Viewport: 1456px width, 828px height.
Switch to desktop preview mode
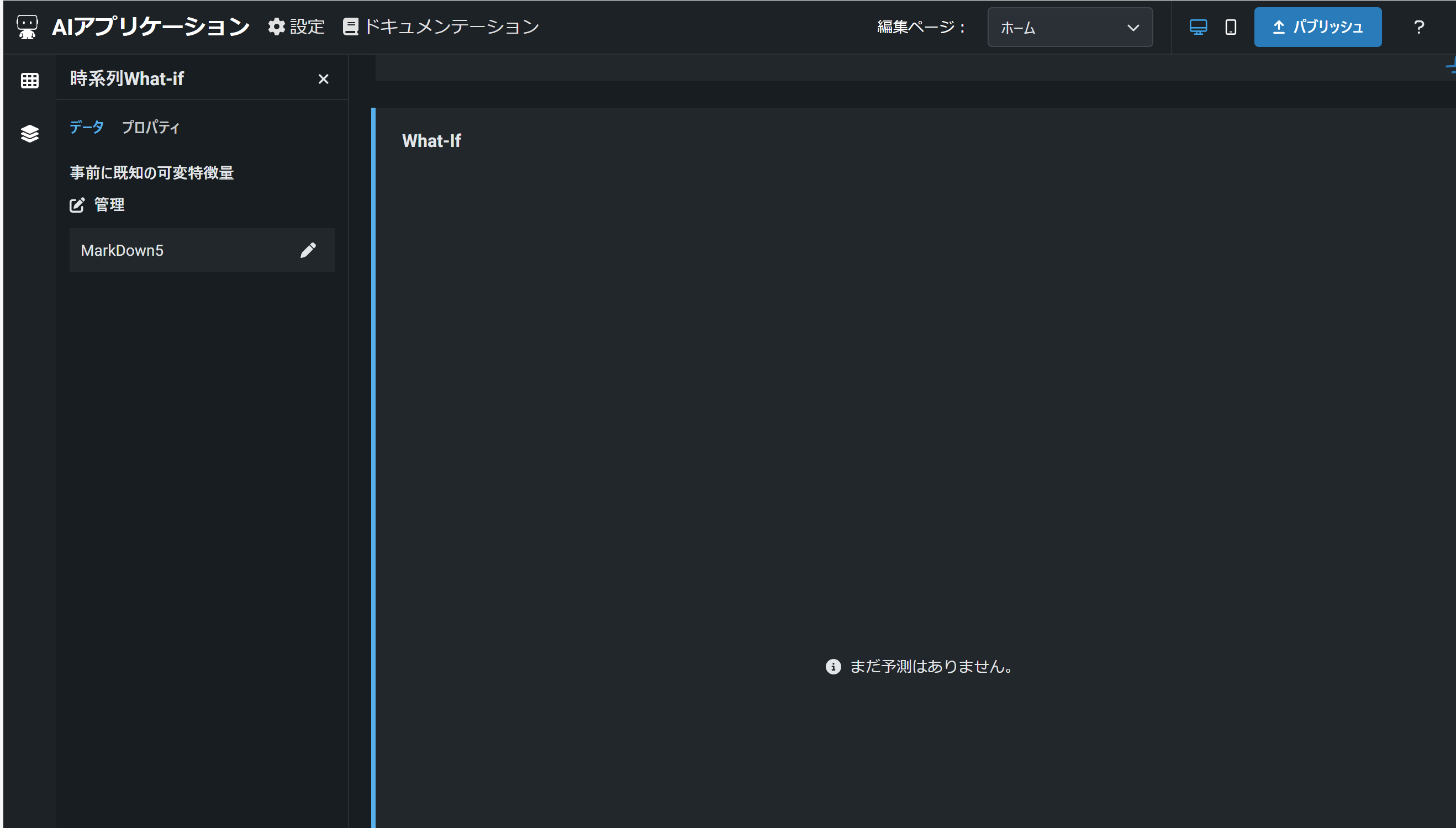coord(1198,27)
